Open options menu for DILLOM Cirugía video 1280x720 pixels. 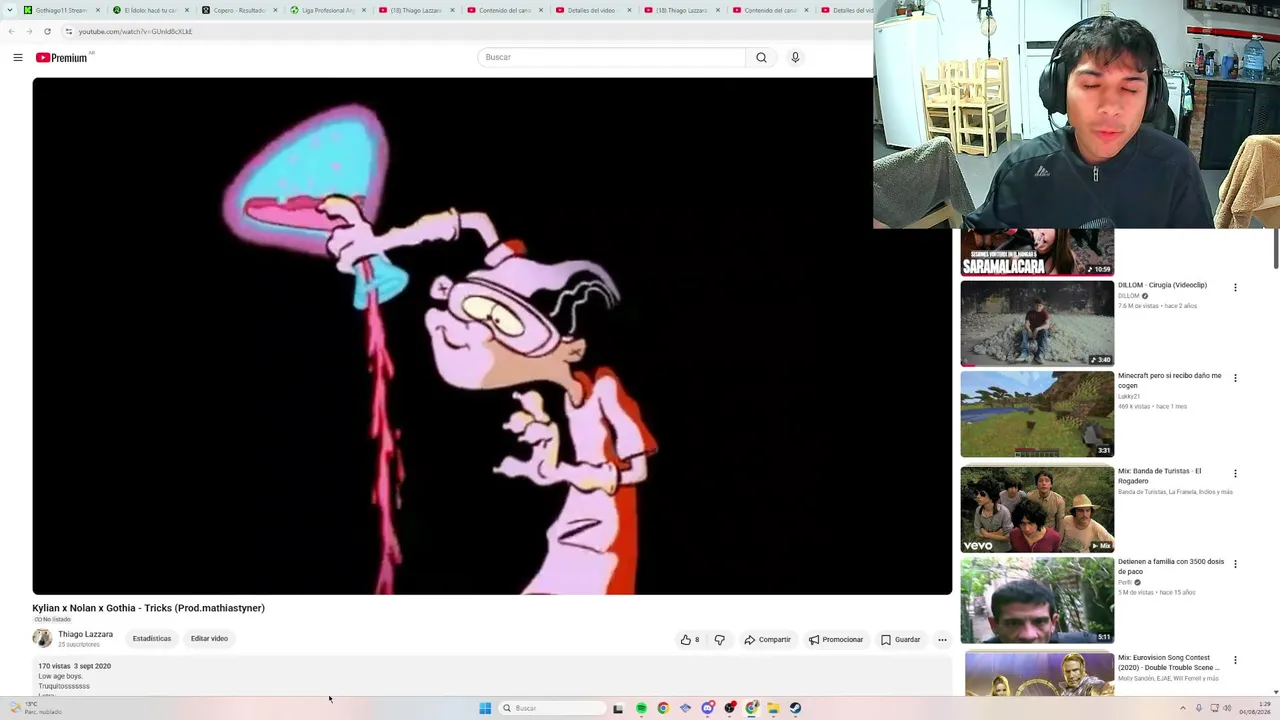point(1235,288)
